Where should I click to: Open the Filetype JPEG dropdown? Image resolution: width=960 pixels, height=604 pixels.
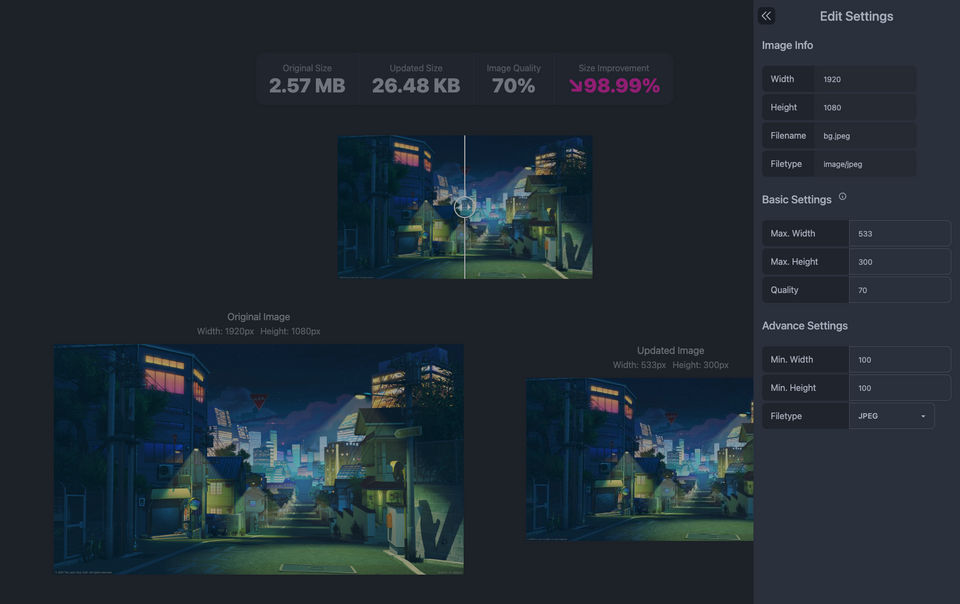pyautogui.click(x=891, y=416)
